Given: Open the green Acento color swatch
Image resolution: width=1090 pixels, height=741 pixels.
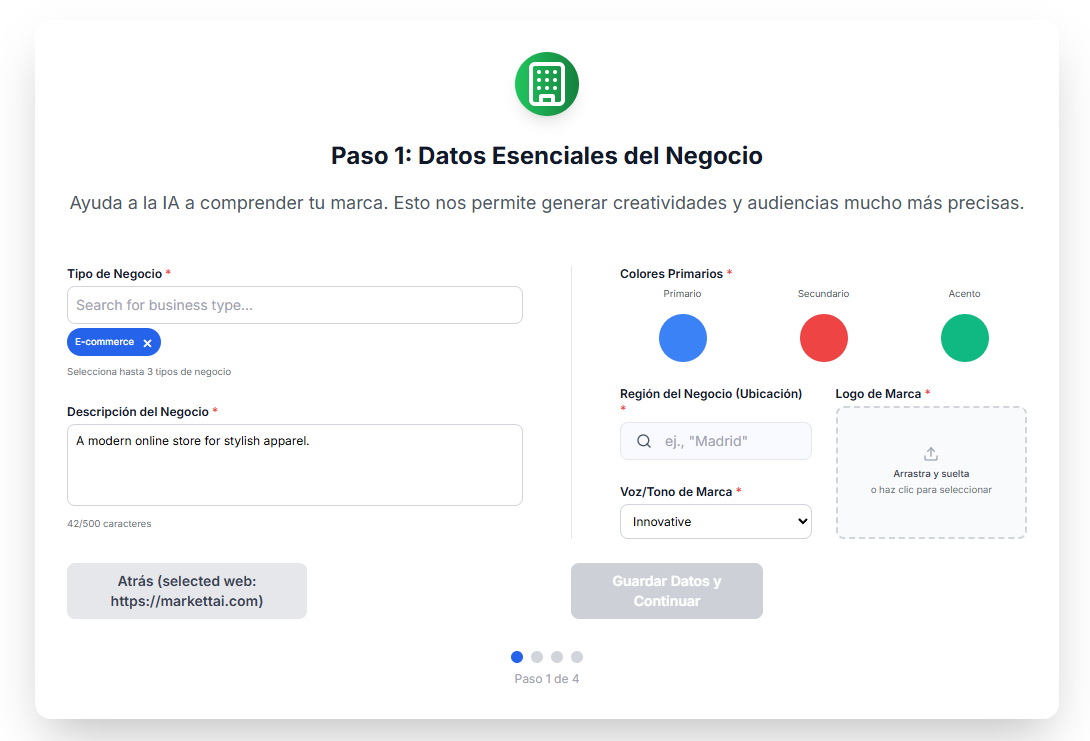Looking at the screenshot, I should click(964, 338).
